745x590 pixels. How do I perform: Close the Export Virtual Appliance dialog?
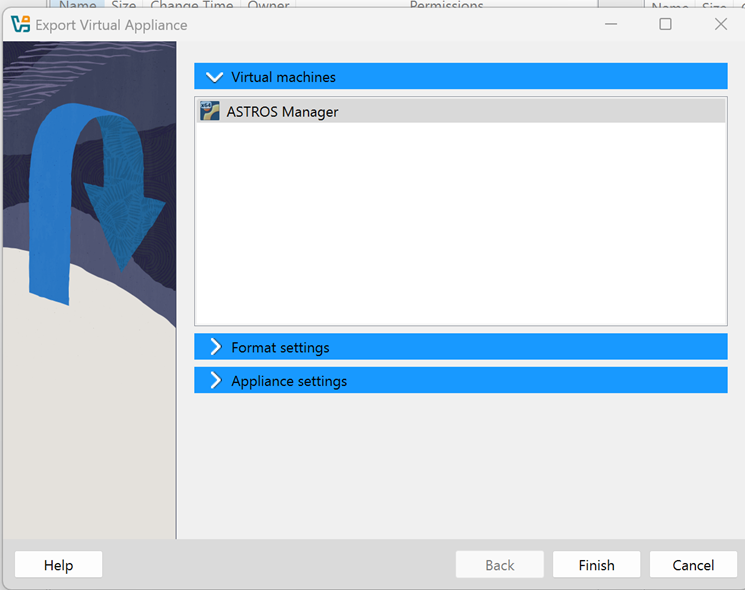pos(720,25)
